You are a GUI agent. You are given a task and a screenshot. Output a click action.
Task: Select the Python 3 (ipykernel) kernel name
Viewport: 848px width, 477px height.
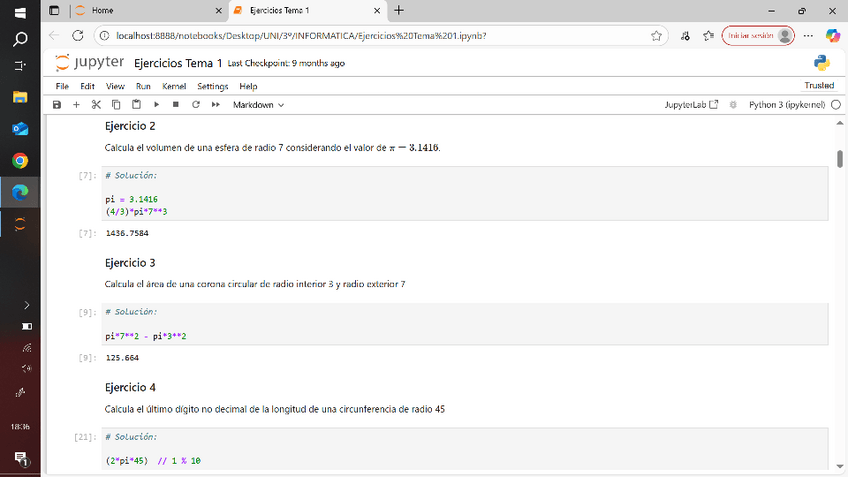pyautogui.click(x=787, y=105)
